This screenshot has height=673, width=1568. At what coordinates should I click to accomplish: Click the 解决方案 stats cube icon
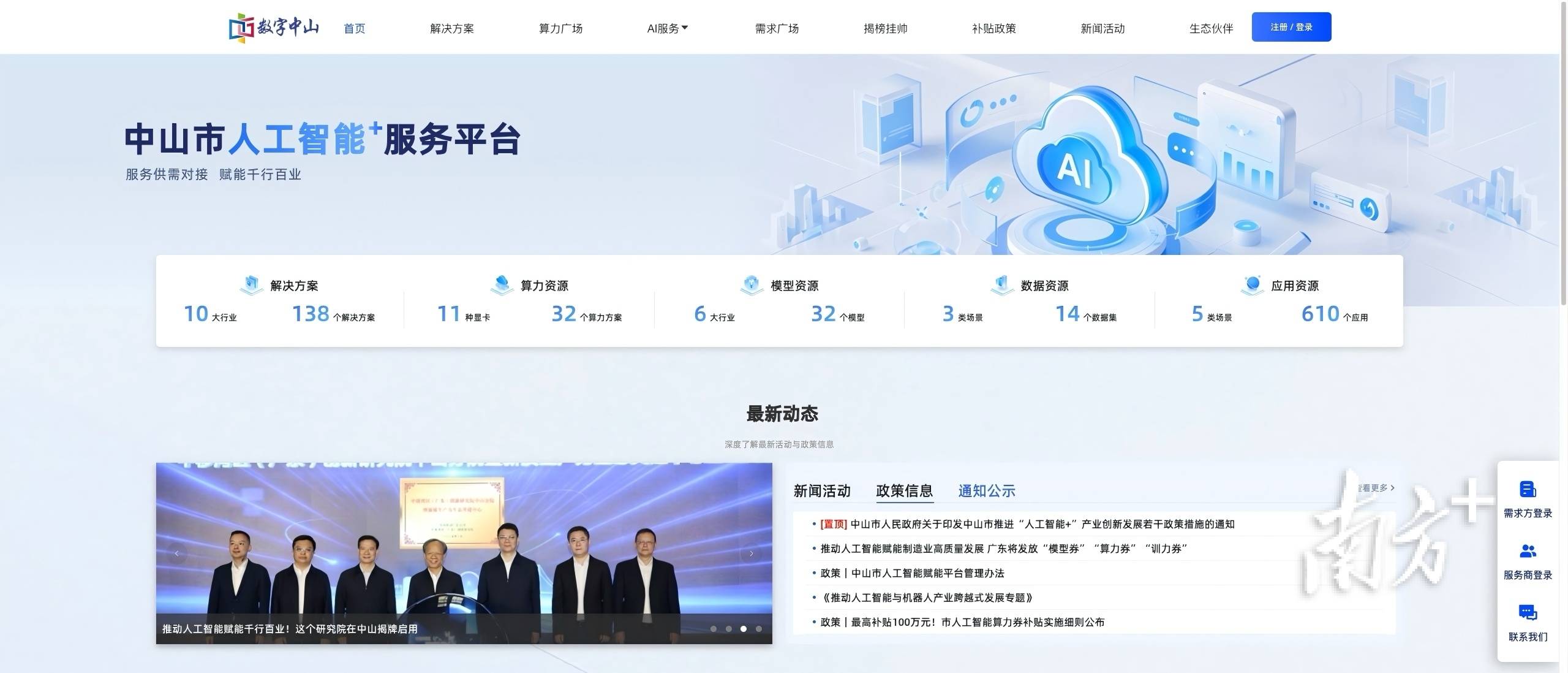251,285
